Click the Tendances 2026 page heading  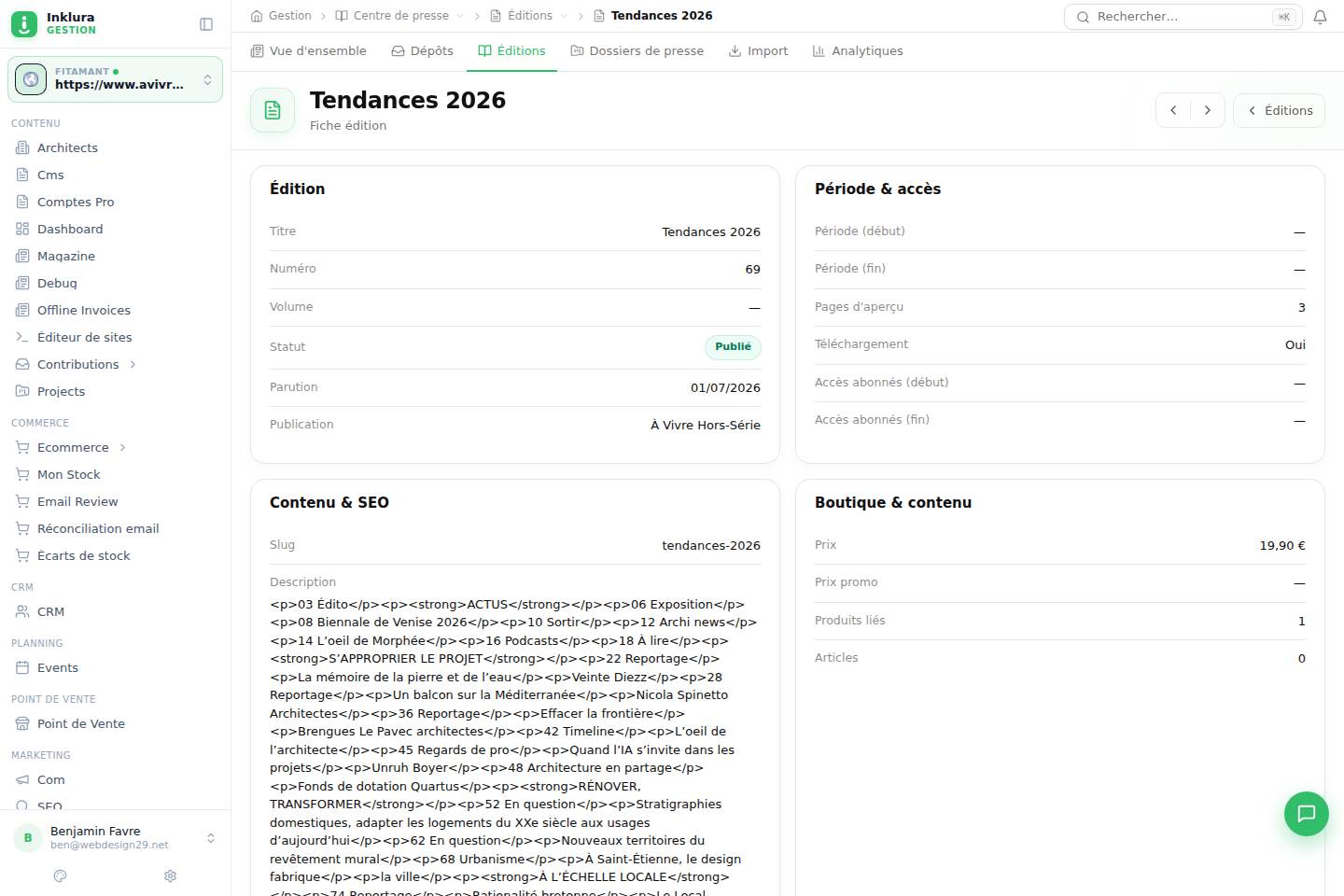click(x=408, y=100)
